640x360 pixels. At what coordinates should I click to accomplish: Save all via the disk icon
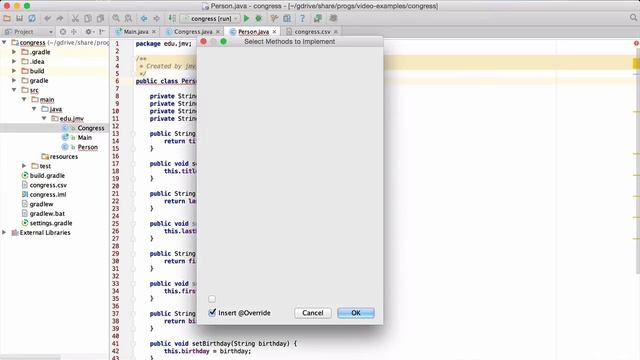(19, 18)
